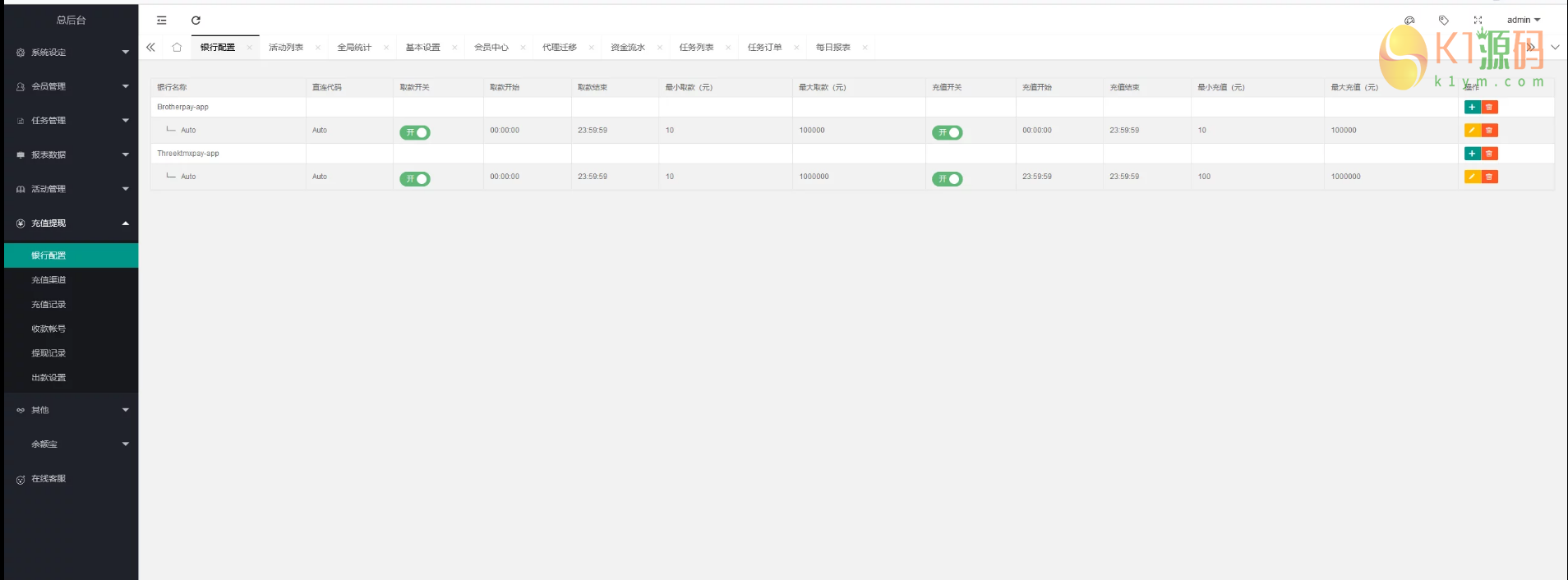The height and width of the screenshot is (580, 1568).
Task: Enter fullscreen with the expand icon
Action: [x=1478, y=21]
